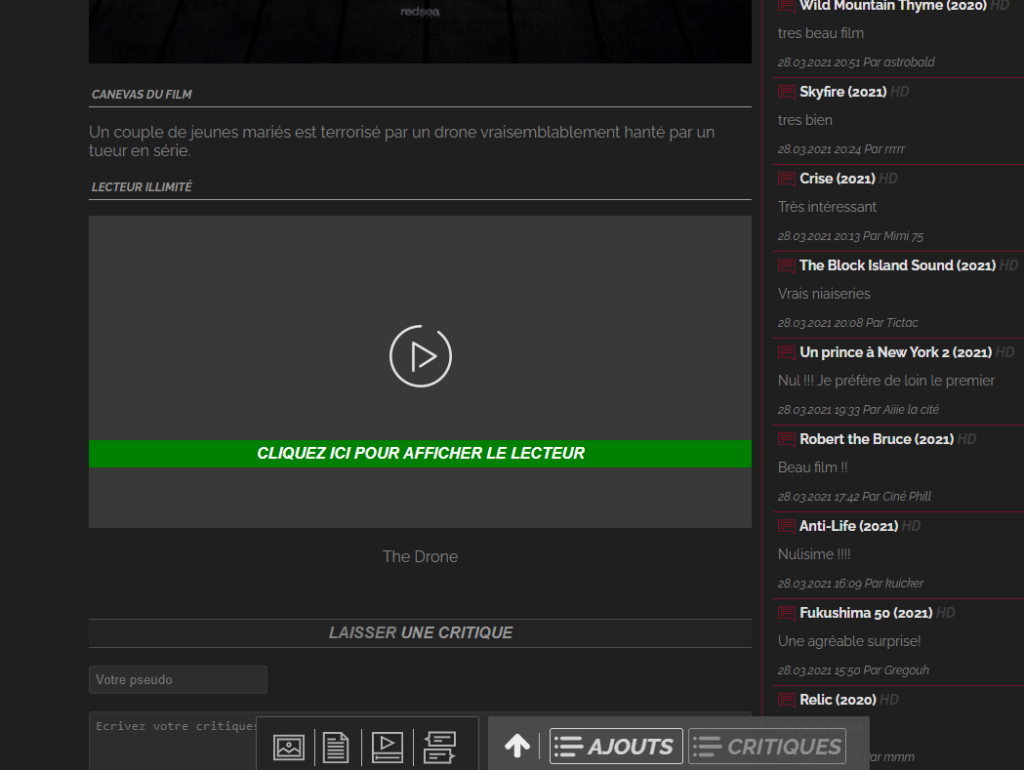Click the up arrow scroll-to-top icon

point(517,746)
